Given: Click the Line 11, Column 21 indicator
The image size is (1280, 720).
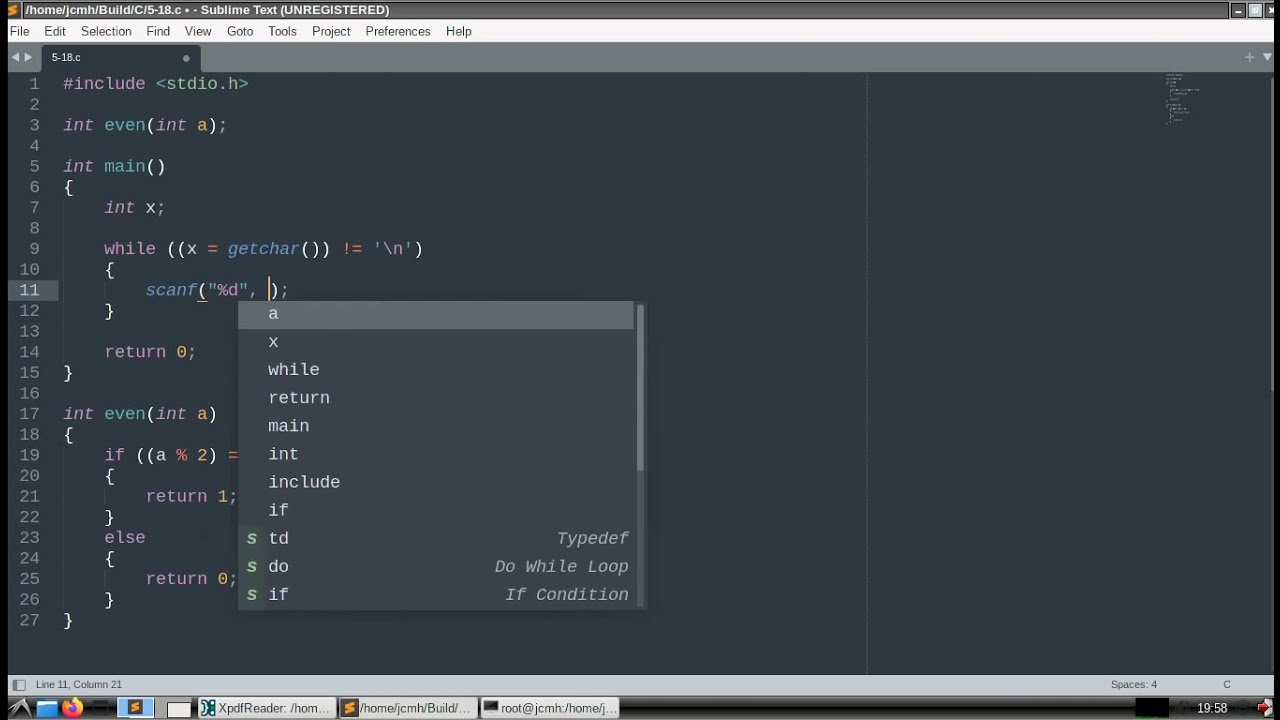Looking at the screenshot, I should pos(79,685).
